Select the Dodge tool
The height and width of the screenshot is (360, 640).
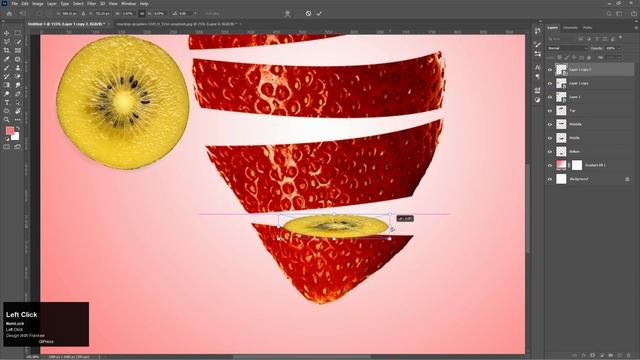click(7, 94)
